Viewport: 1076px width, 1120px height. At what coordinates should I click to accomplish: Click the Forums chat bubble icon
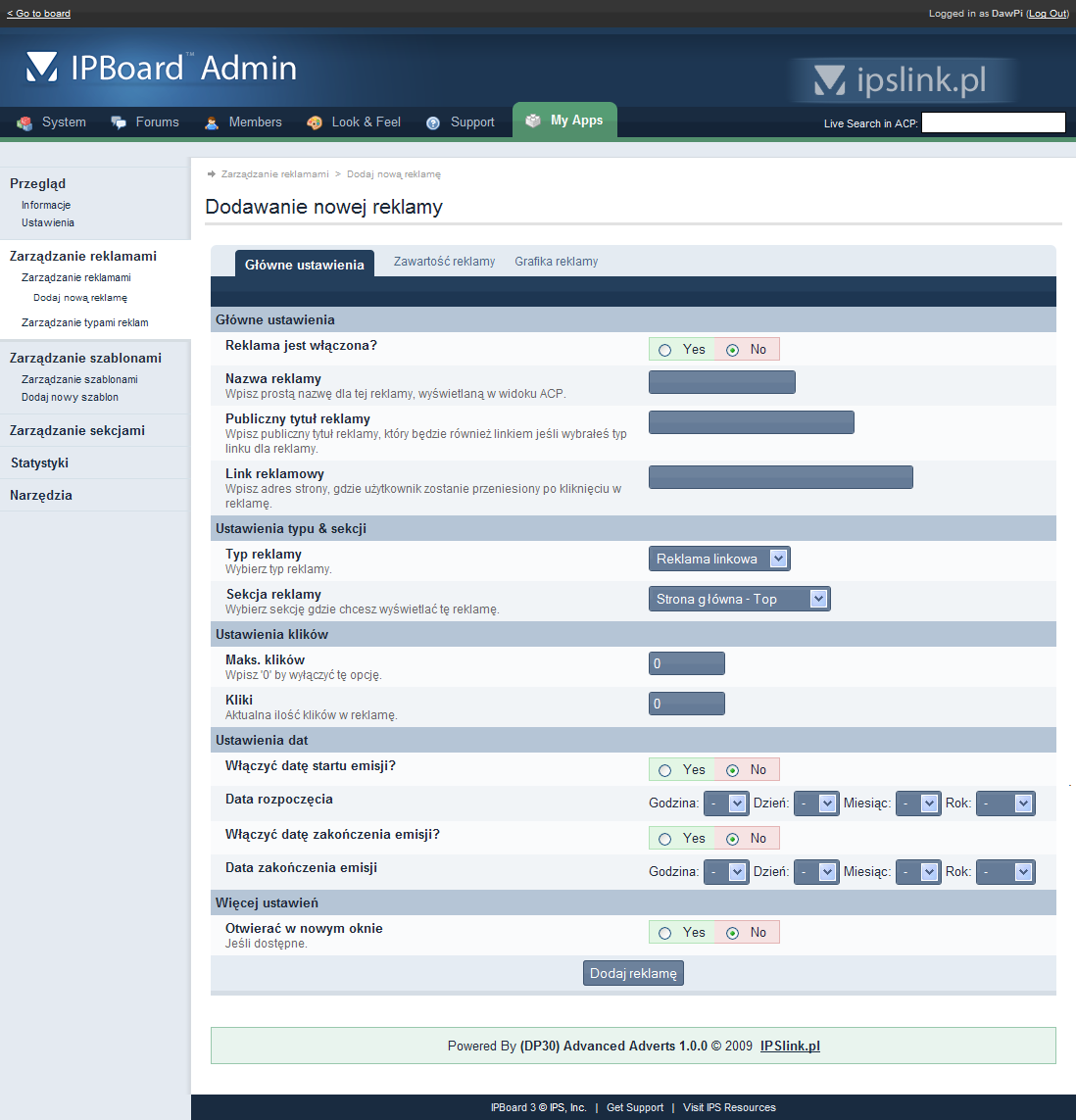point(119,122)
